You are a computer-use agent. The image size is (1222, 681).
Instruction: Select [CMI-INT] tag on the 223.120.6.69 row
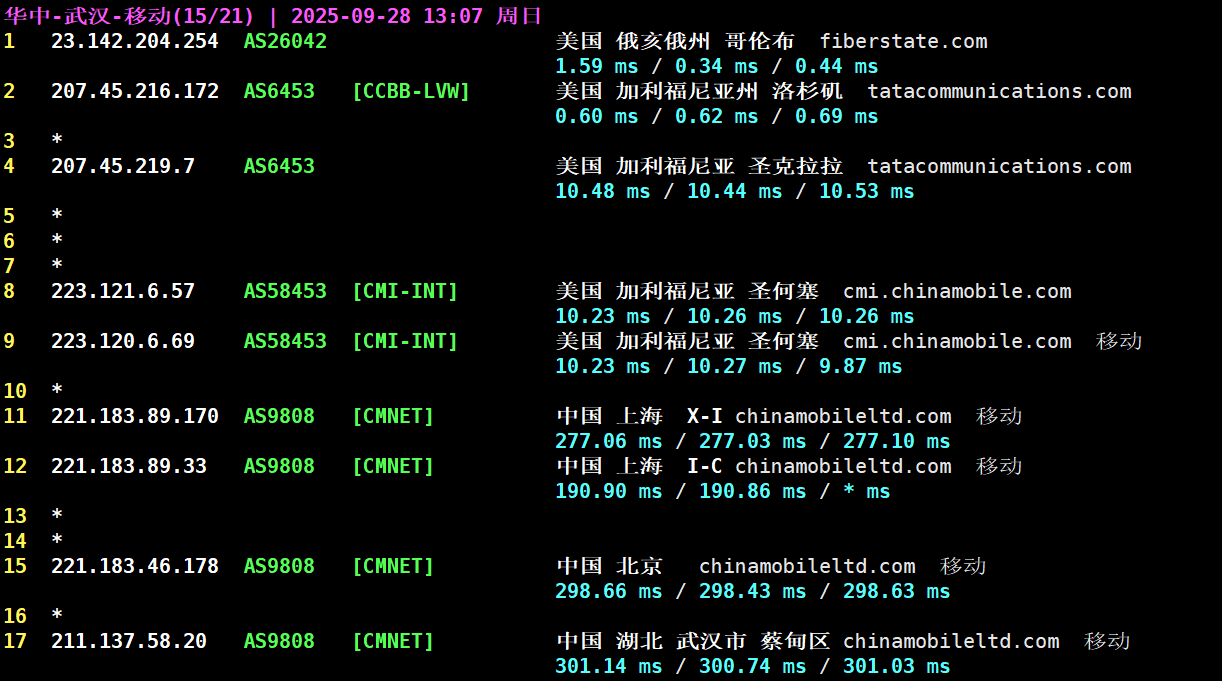[x=405, y=341]
